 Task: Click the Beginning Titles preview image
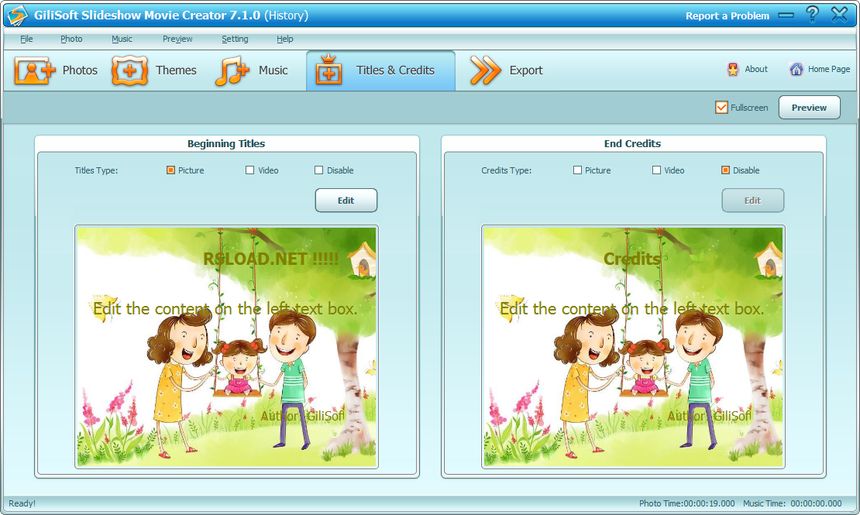227,347
